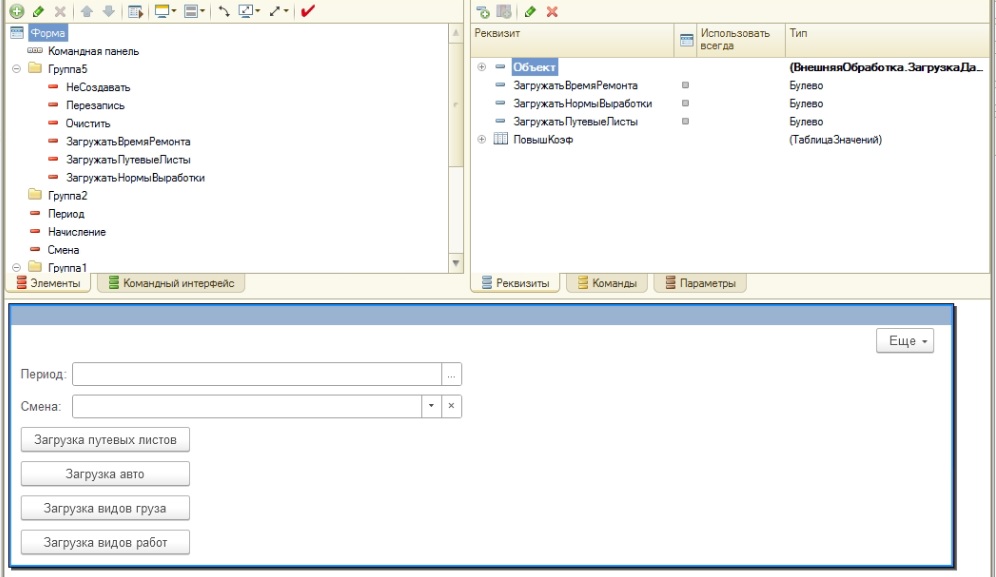This screenshot has width=996, height=577.
Task: Click the red checkmark verify form icon
Action: [x=309, y=11]
